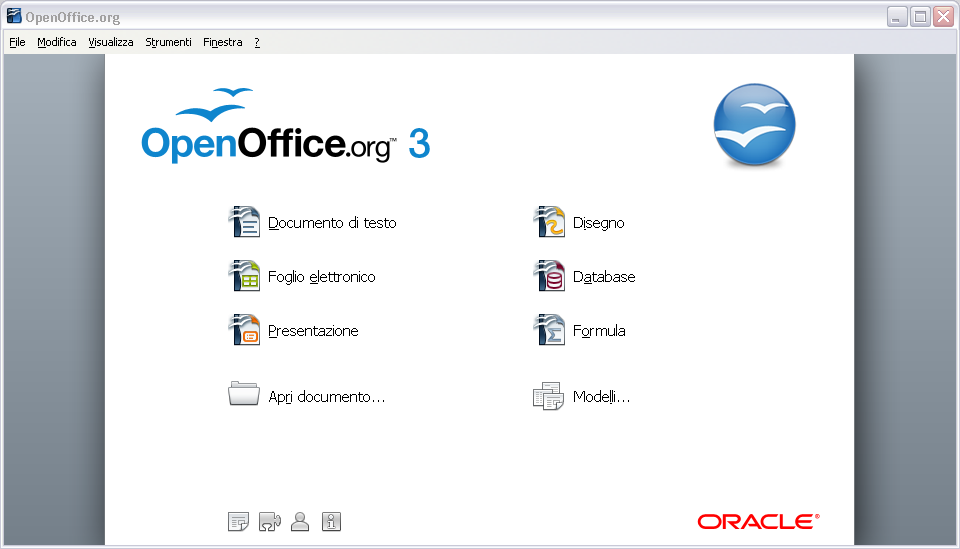Start a new Presentazione
Viewport: 960px width, 549px height.
[x=293, y=331]
